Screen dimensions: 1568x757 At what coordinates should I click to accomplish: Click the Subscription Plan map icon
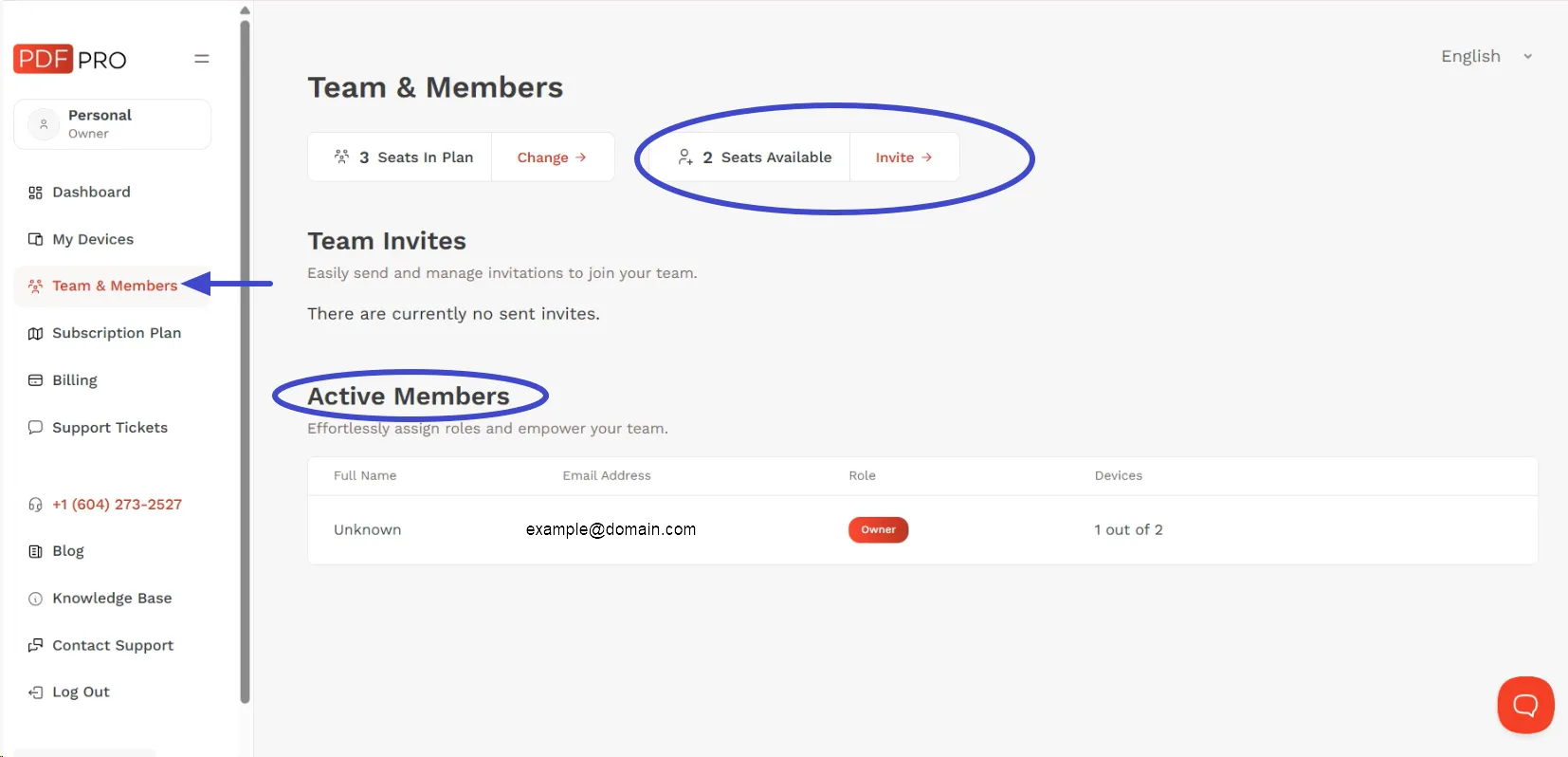(35, 333)
